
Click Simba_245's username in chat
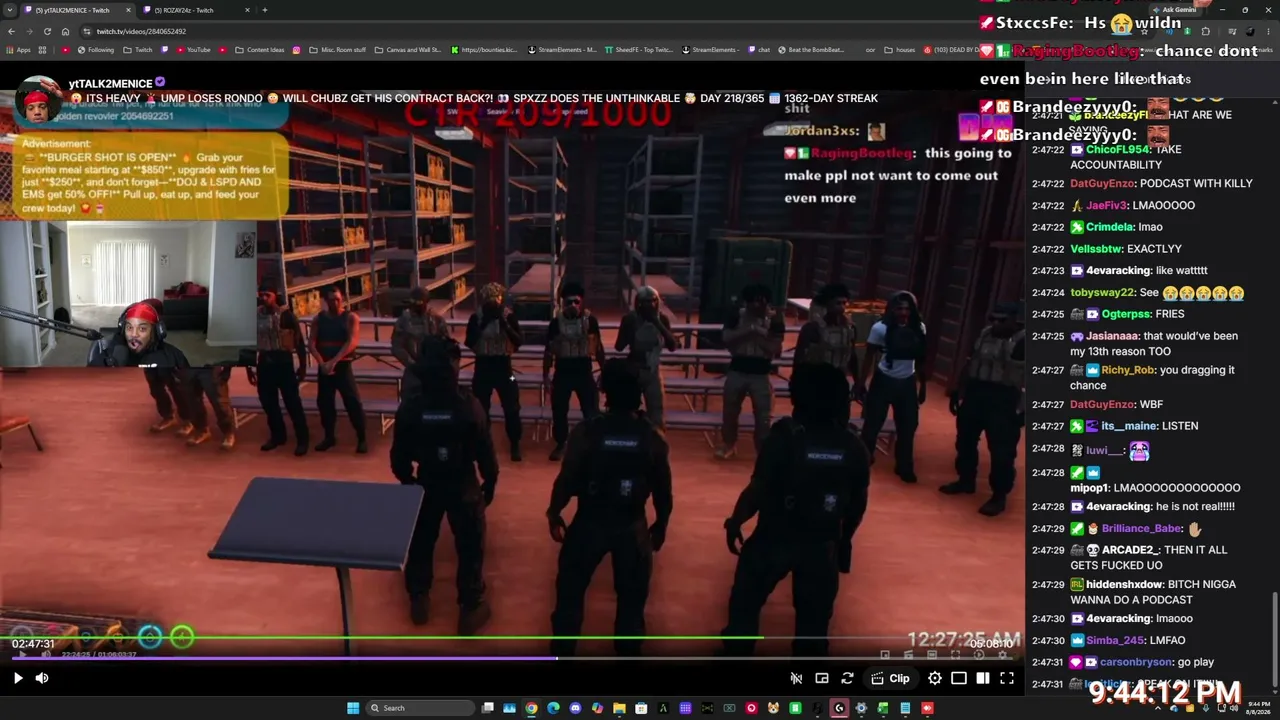tap(1115, 640)
